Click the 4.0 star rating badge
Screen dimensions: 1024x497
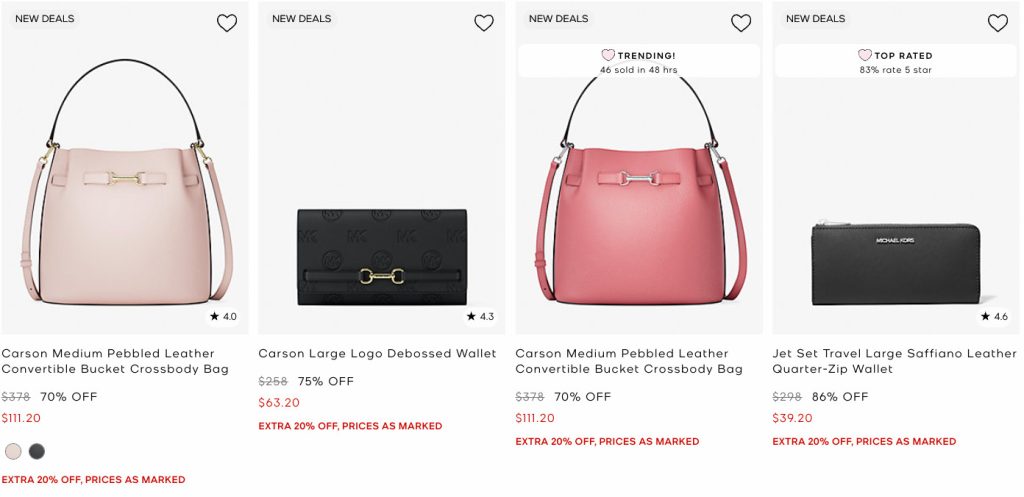pos(223,317)
